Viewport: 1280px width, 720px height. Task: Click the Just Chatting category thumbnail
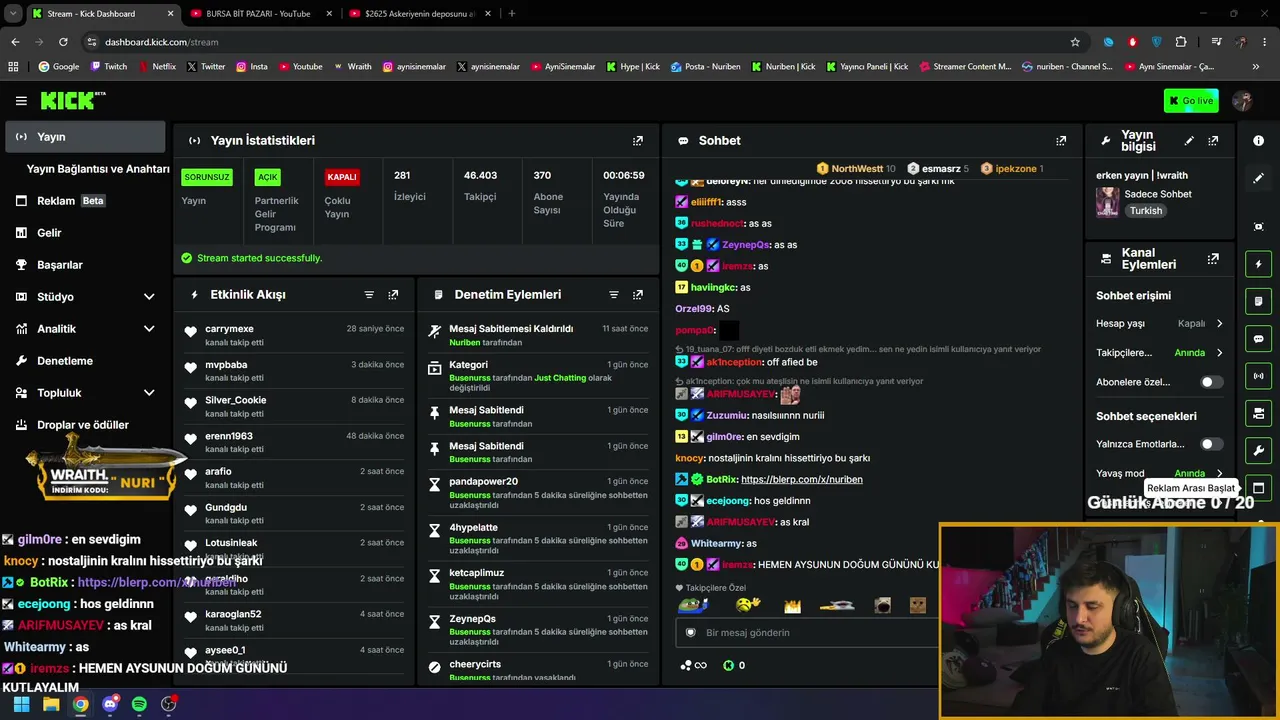1107,202
